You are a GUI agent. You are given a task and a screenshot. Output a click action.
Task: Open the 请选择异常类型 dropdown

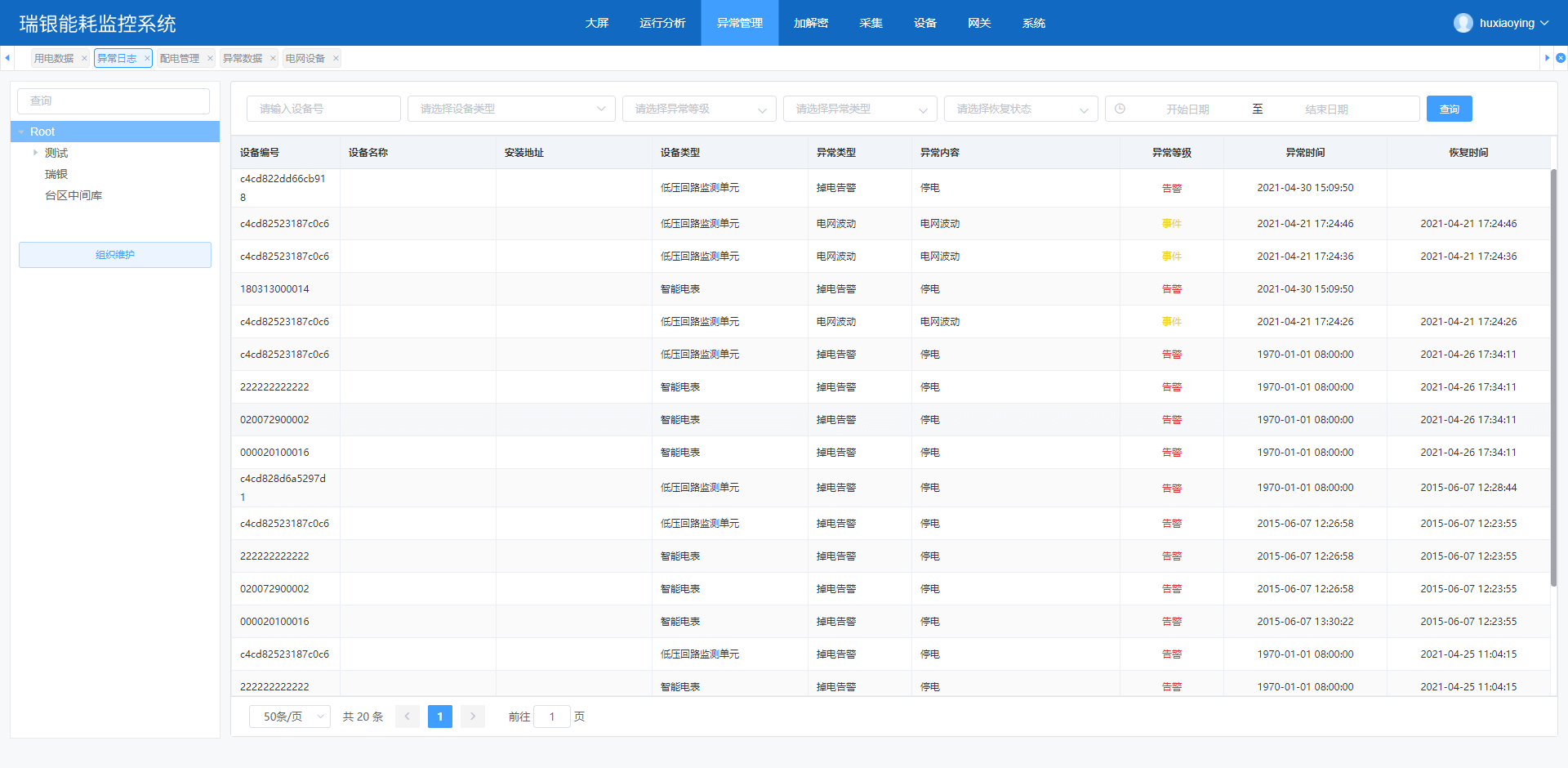pos(860,109)
